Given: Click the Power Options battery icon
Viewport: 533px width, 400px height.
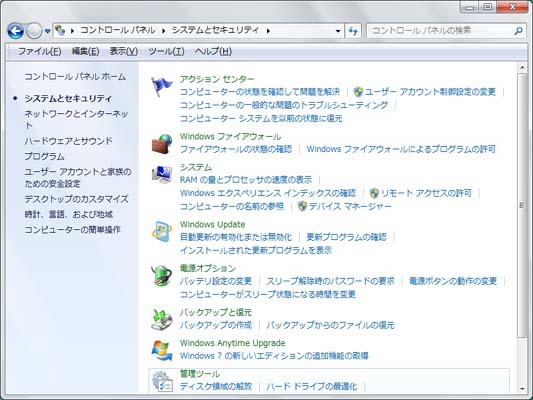Looking at the screenshot, I should (x=161, y=275).
